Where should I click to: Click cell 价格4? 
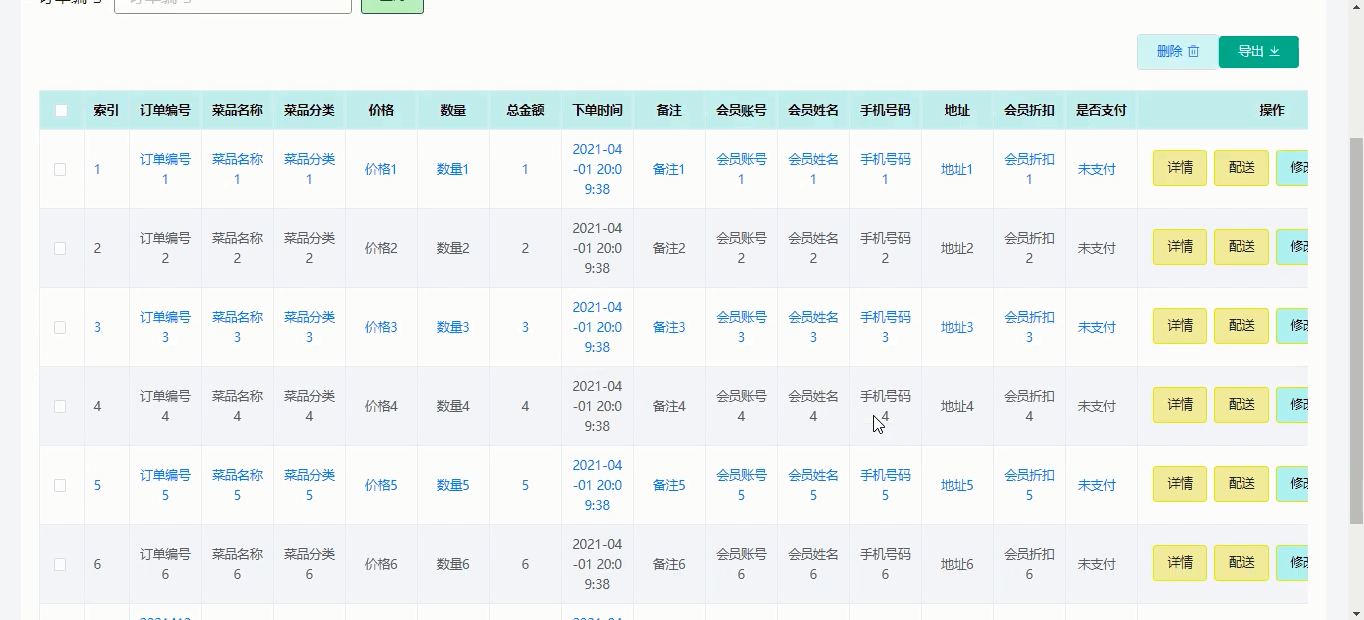[x=381, y=406]
